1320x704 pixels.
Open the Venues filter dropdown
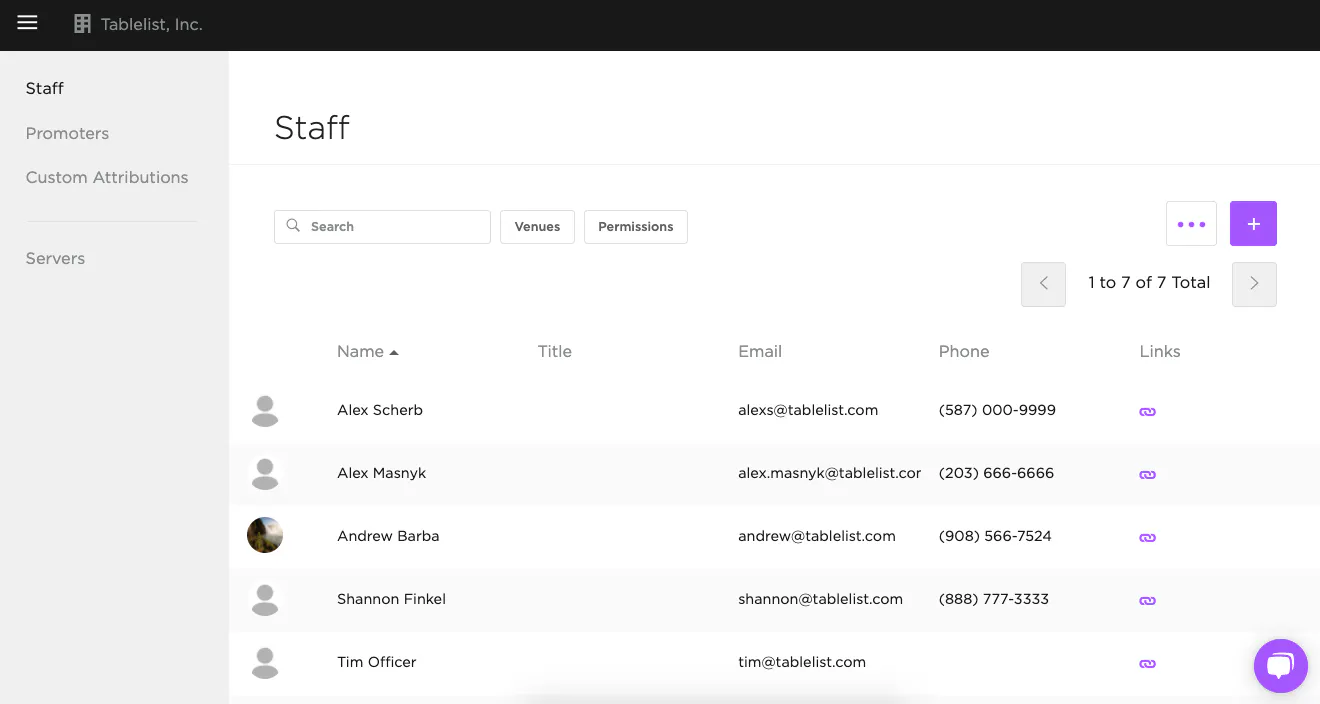point(537,227)
